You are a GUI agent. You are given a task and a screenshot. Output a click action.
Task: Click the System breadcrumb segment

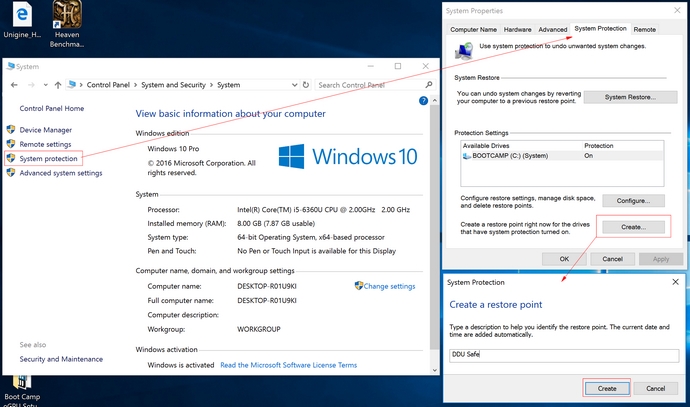click(228, 85)
